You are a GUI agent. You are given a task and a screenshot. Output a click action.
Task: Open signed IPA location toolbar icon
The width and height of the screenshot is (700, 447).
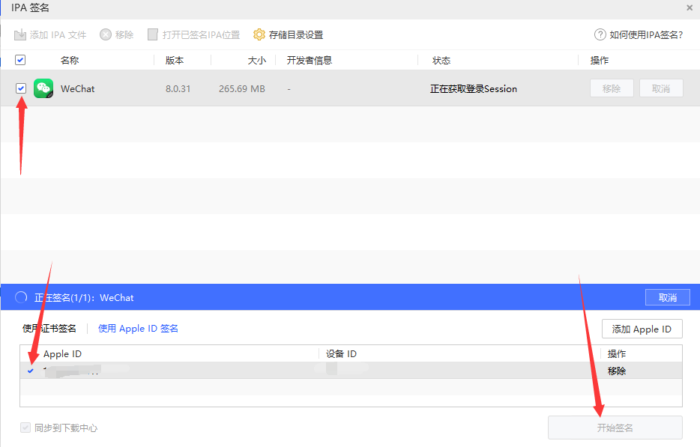tap(153, 35)
